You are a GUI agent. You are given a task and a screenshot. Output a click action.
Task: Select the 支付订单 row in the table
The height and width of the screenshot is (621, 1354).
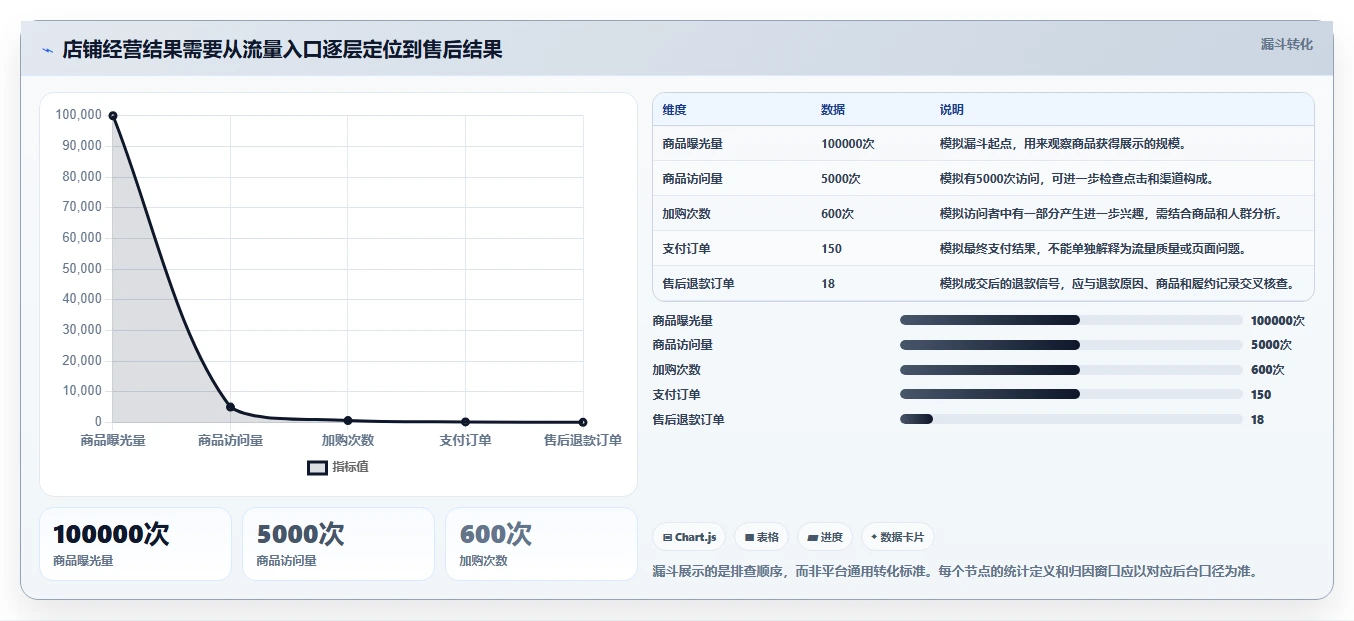click(983, 248)
